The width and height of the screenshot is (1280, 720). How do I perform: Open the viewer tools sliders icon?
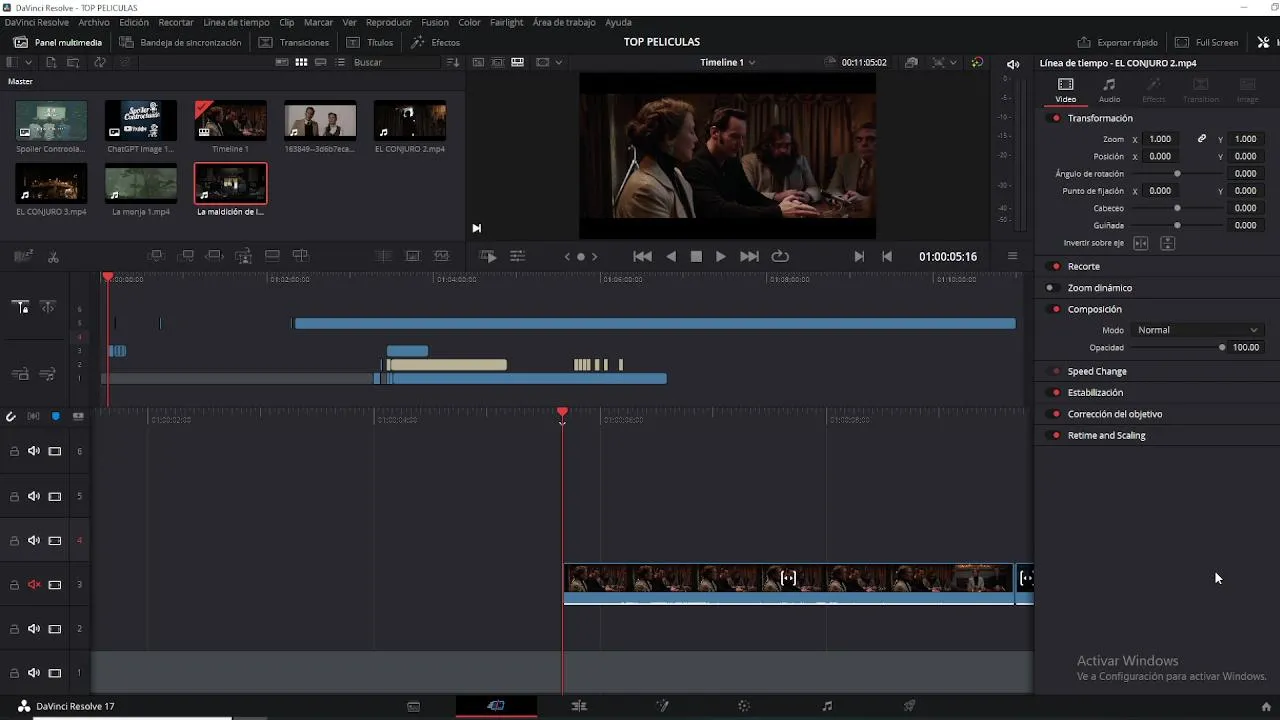tap(517, 257)
